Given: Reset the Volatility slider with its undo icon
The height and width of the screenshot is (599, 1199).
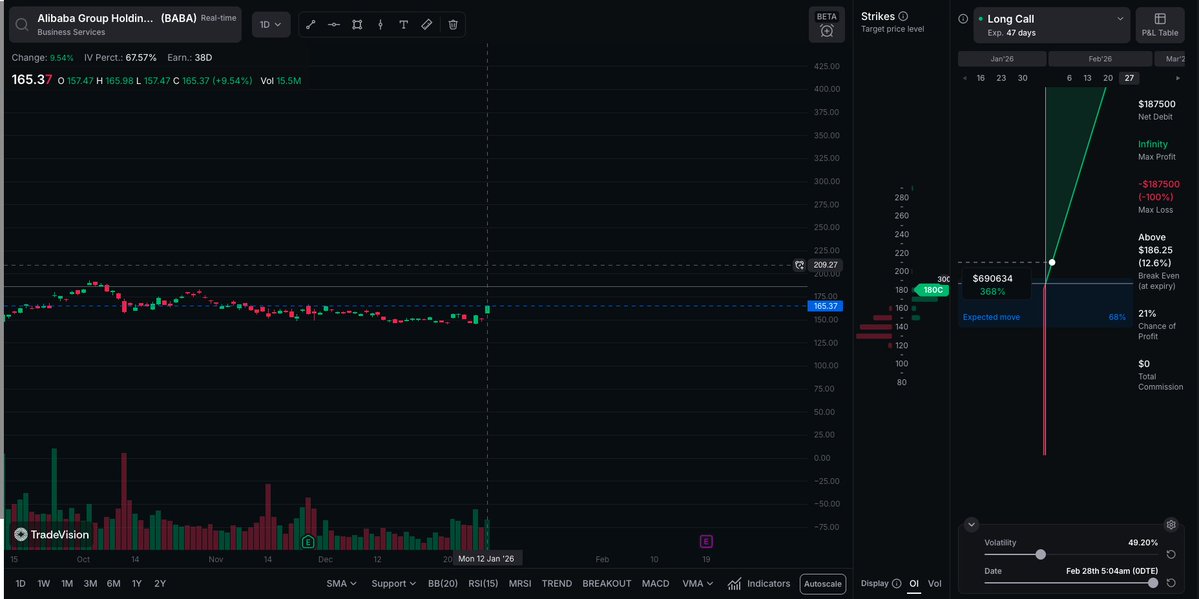Looking at the screenshot, I should [x=1171, y=555].
